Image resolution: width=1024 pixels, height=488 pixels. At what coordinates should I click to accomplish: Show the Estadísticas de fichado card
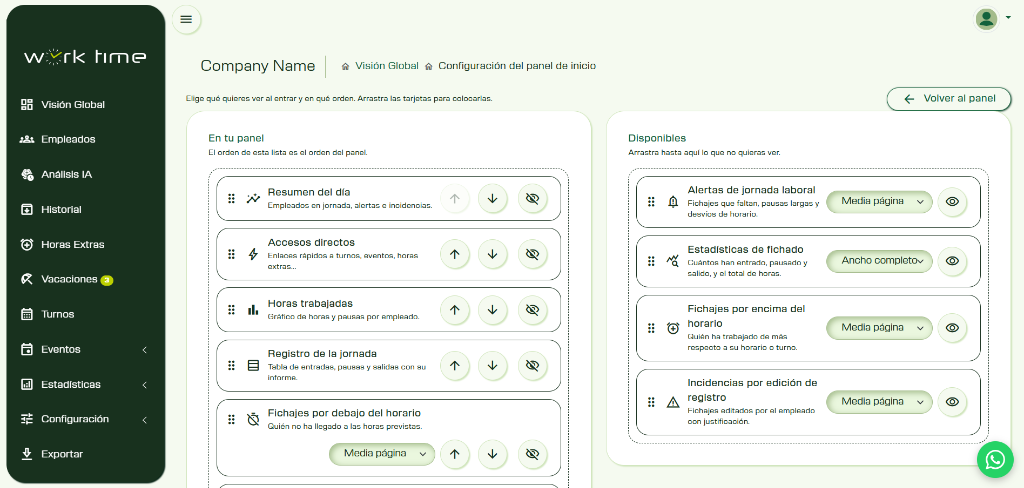pos(952,261)
